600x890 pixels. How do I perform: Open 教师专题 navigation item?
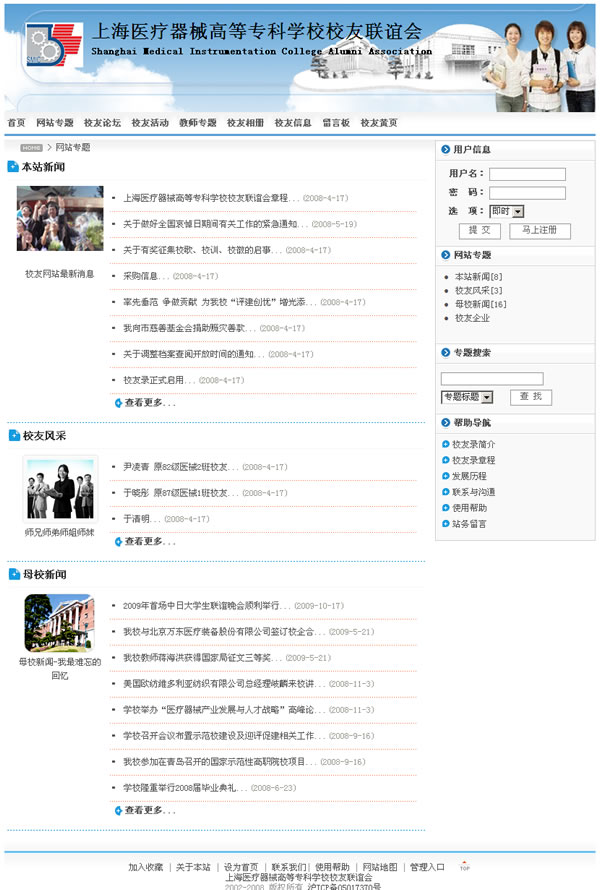pyautogui.click(x=198, y=123)
